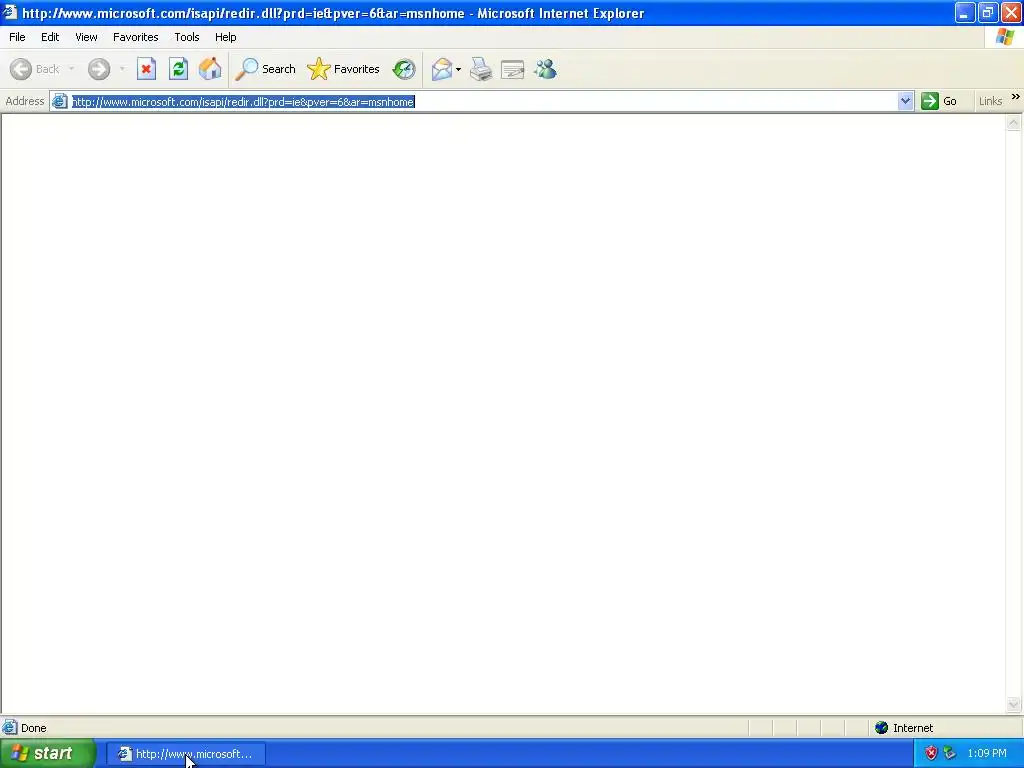The image size is (1024, 768).
Task: Open the Favorites pane with star
Action: click(344, 69)
